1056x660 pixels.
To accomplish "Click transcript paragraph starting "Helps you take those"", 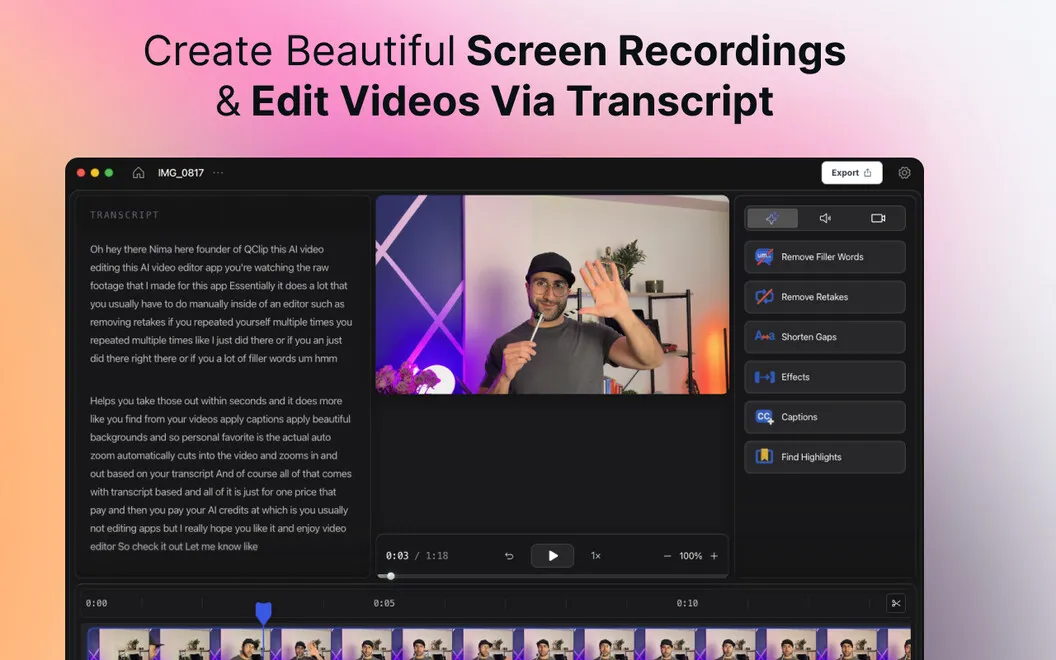I will [x=221, y=473].
